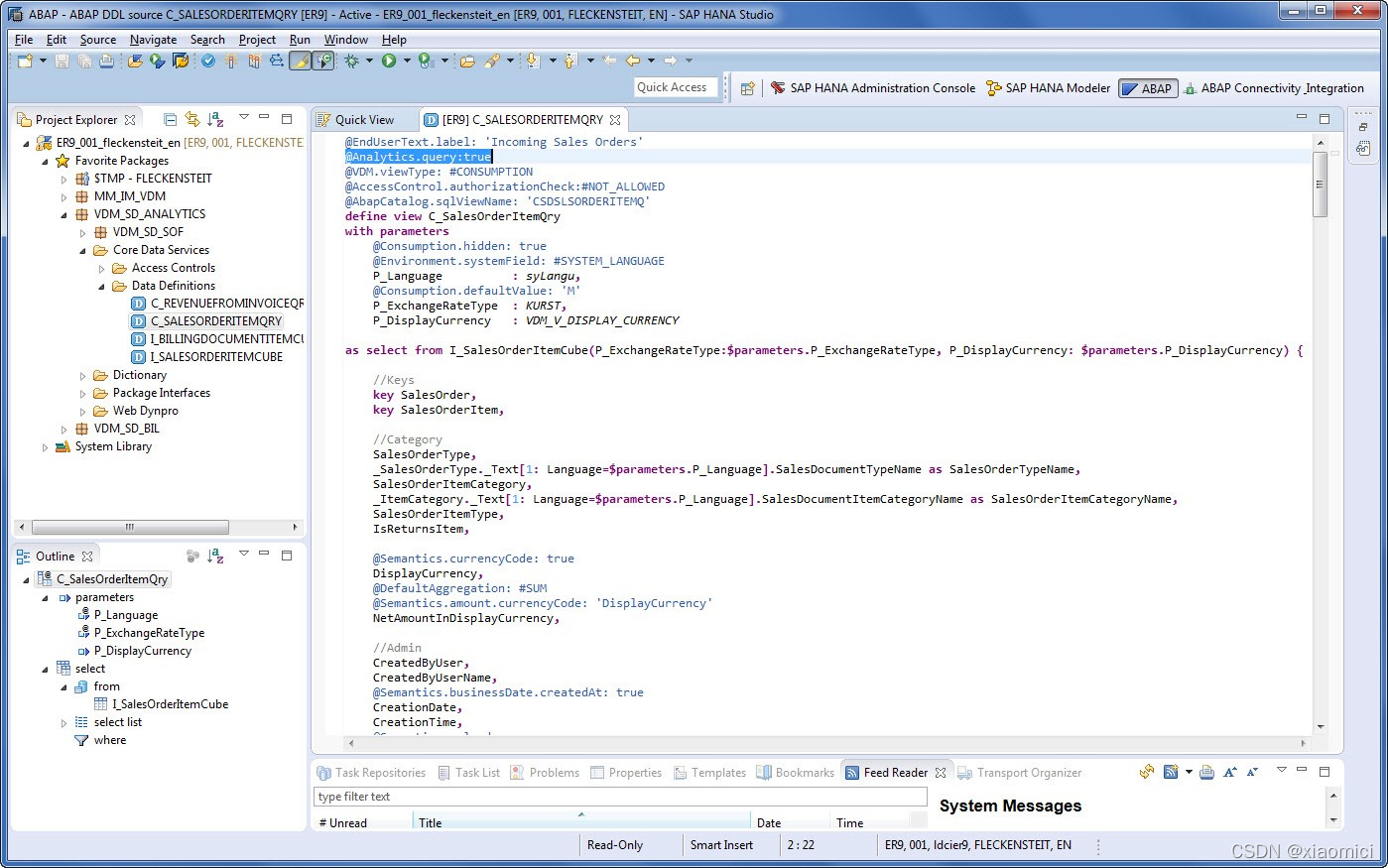Toggle alphabetical sorting in Outline view

coord(215,556)
